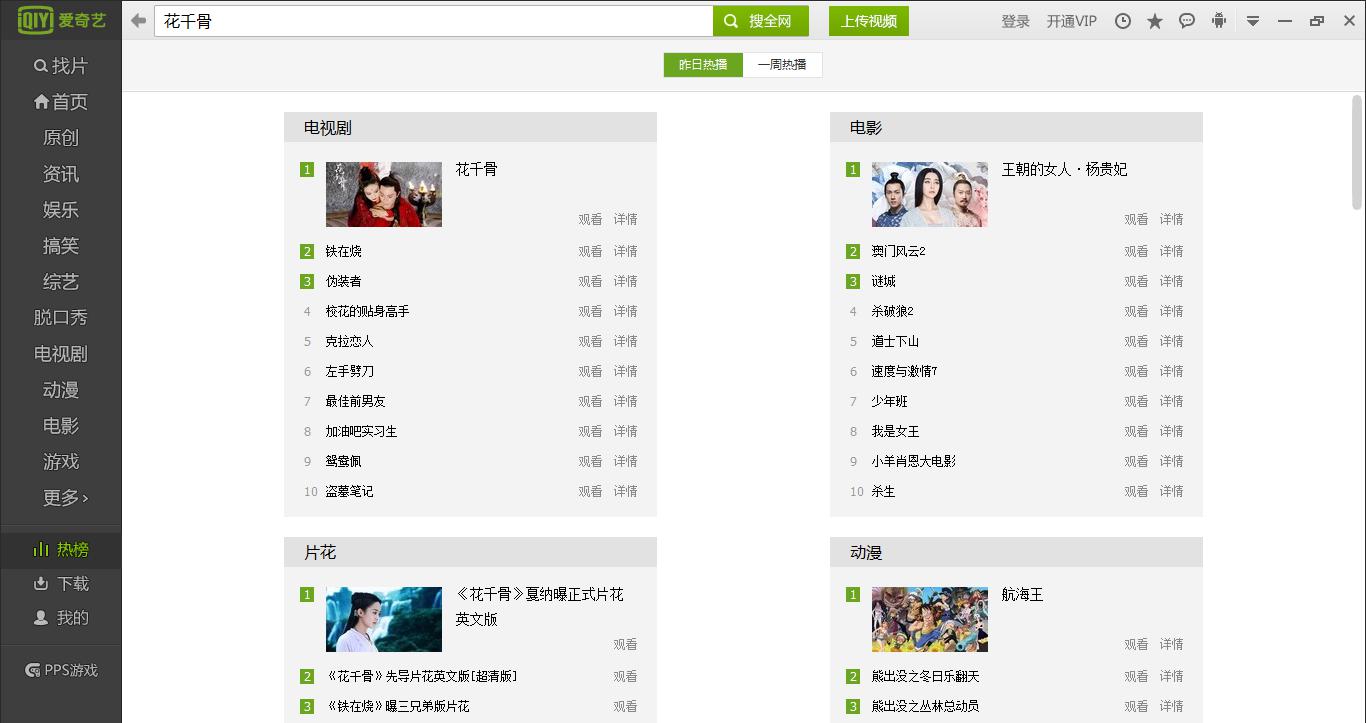Open the 花千骨 TV drama thumbnail
1366x723 pixels.
pos(384,194)
